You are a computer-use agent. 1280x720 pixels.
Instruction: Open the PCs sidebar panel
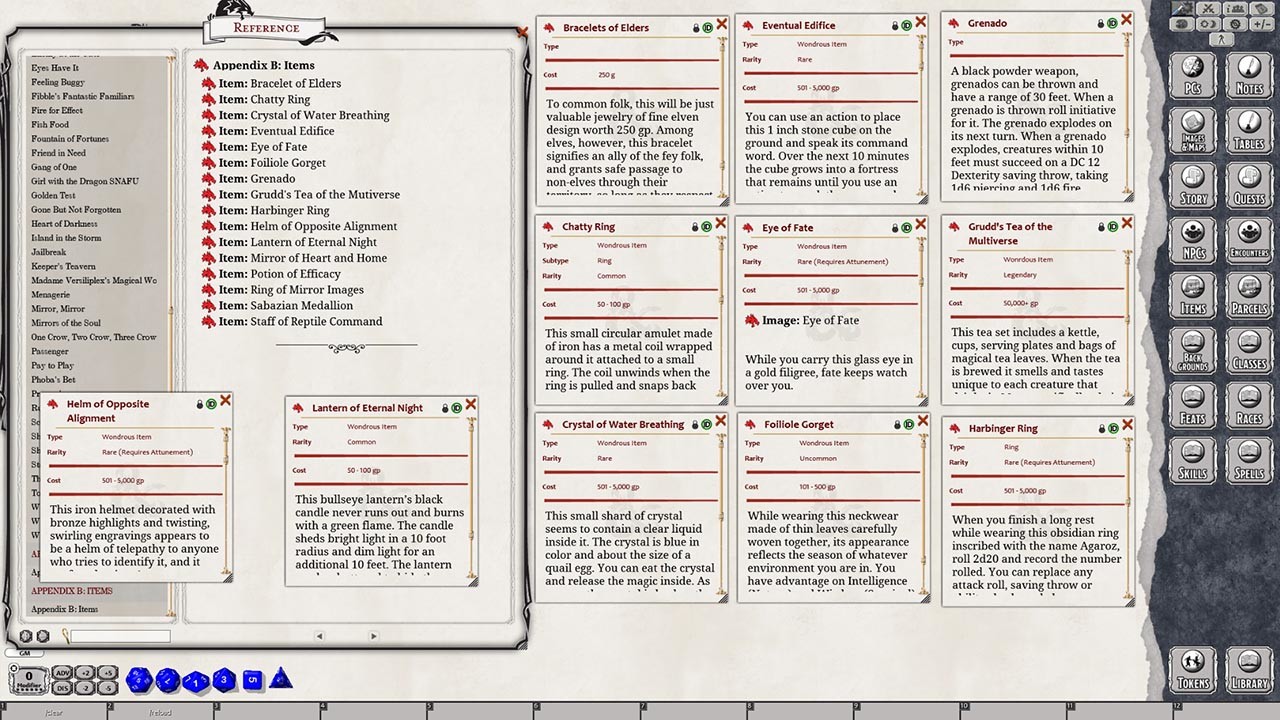(1192, 77)
